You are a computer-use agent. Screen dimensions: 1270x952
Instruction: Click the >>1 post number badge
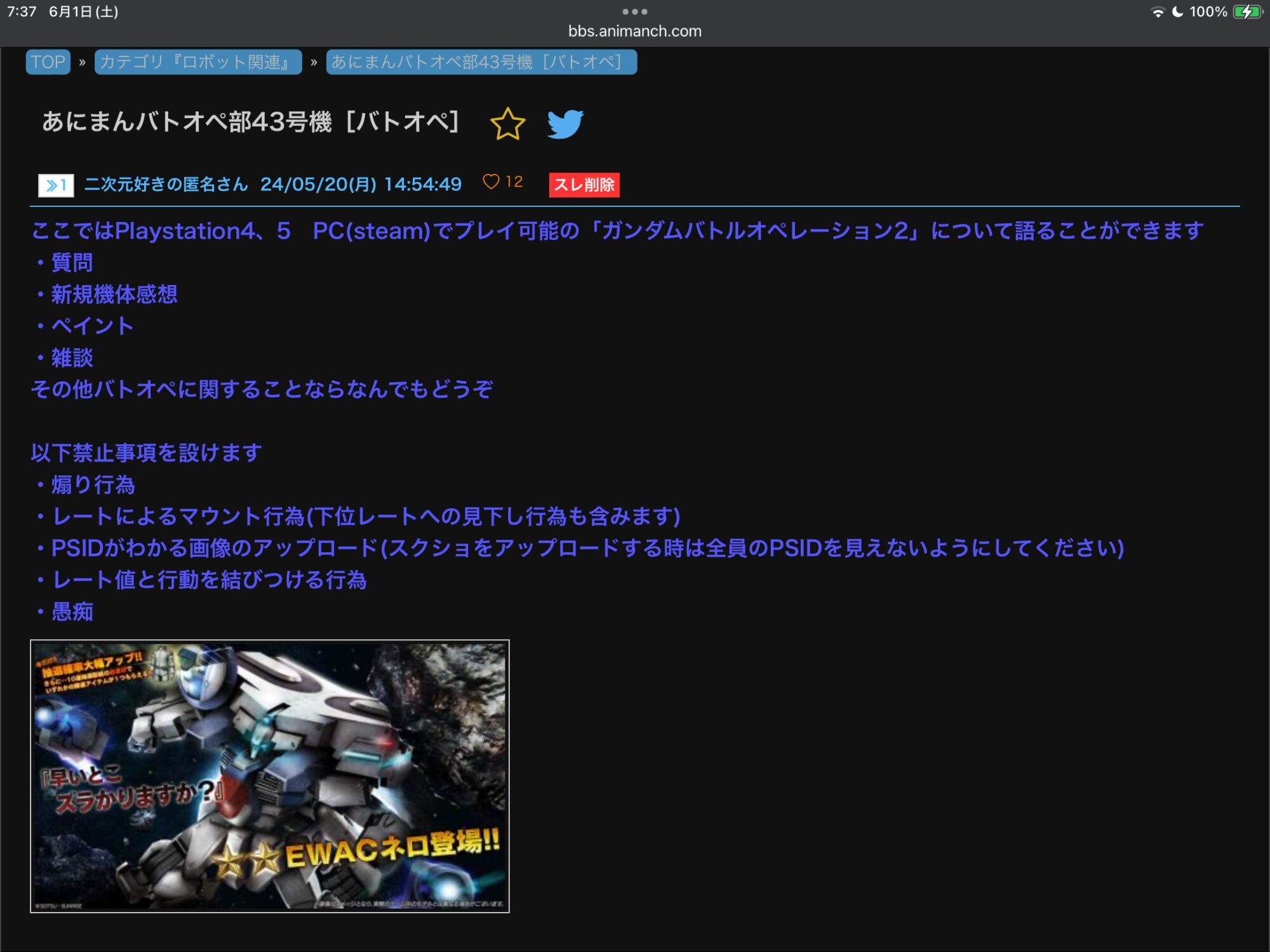tap(56, 185)
